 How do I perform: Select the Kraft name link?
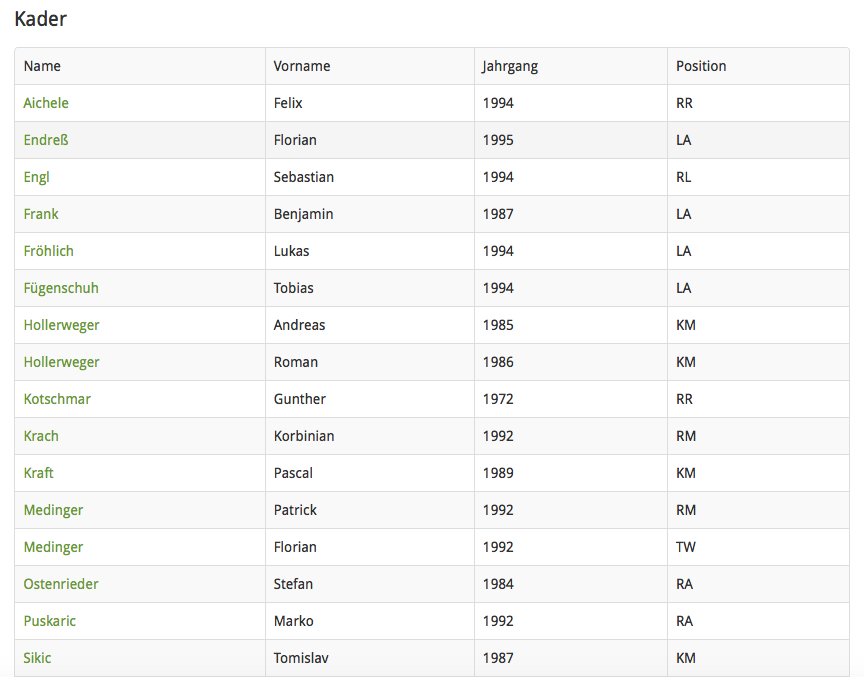(x=39, y=473)
